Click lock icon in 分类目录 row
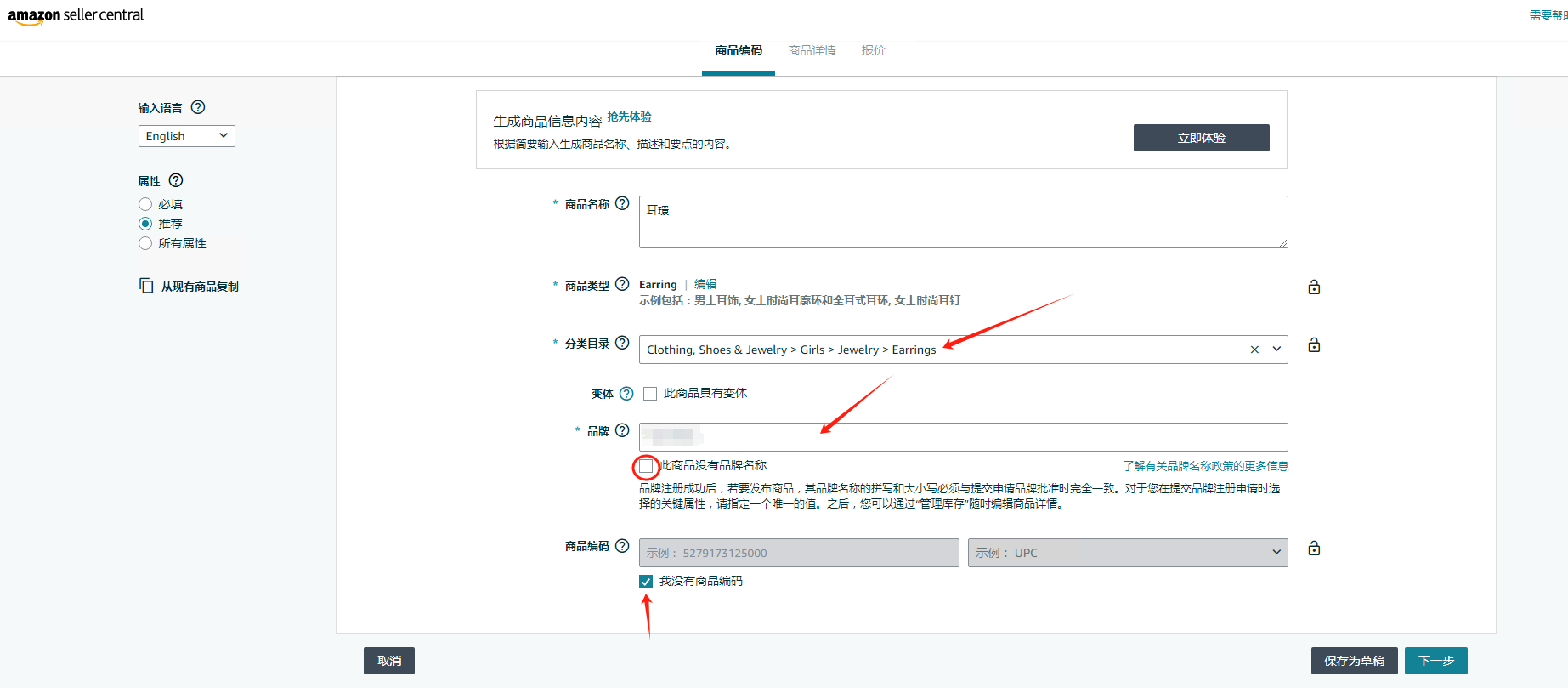 click(1314, 344)
